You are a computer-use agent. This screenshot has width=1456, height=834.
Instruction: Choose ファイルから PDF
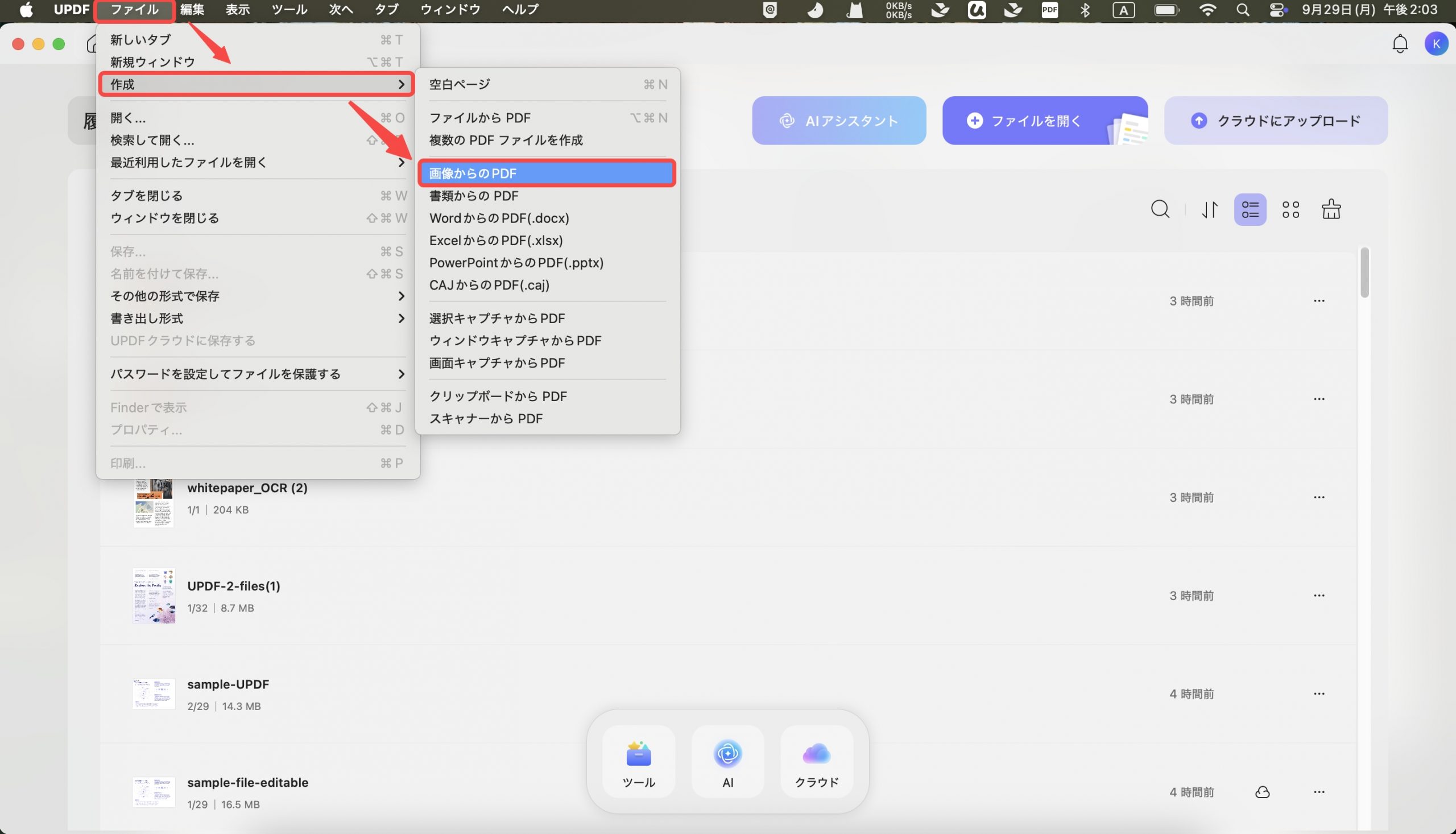547,117
